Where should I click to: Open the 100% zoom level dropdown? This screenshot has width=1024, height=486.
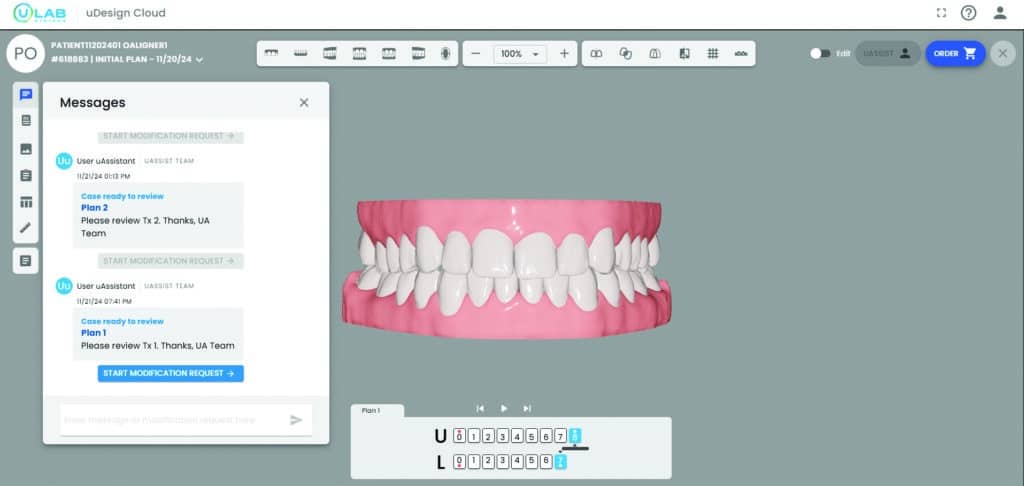pos(519,54)
